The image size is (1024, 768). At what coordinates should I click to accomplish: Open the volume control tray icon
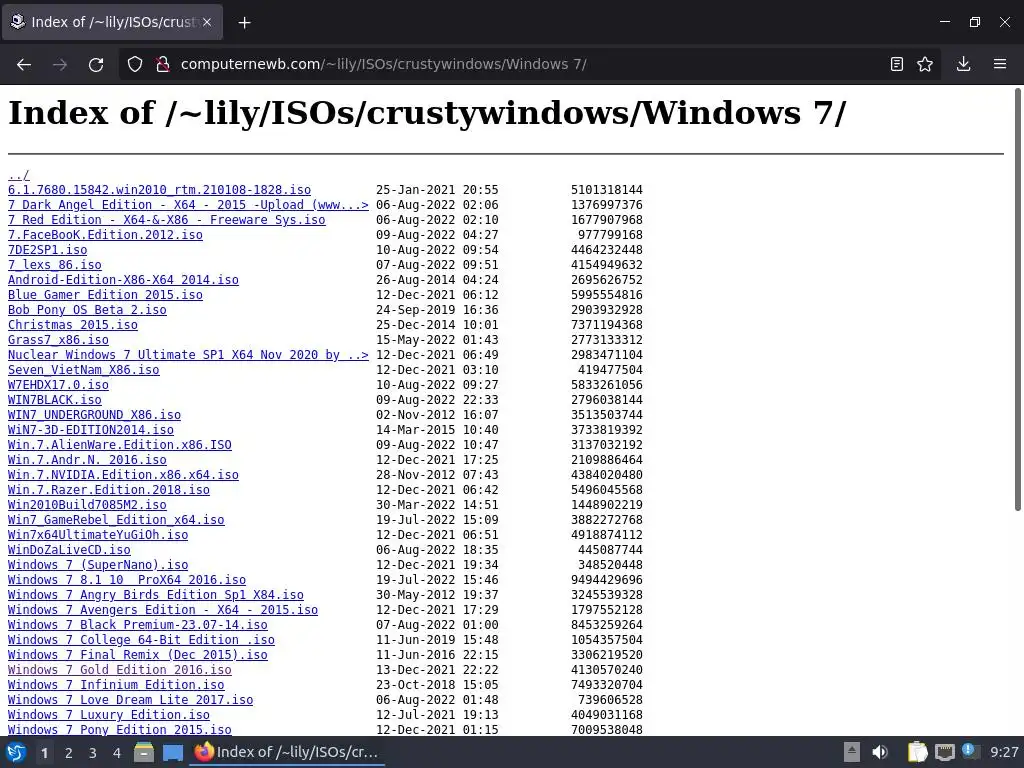click(x=880, y=752)
